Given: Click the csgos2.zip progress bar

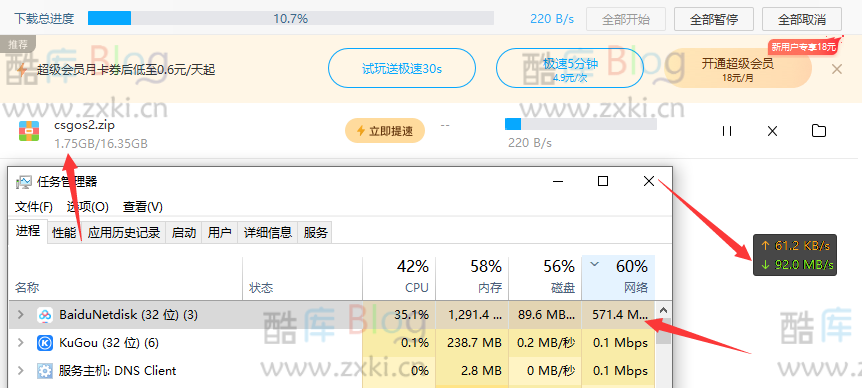Looking at the screenshot, I should 581,124.
